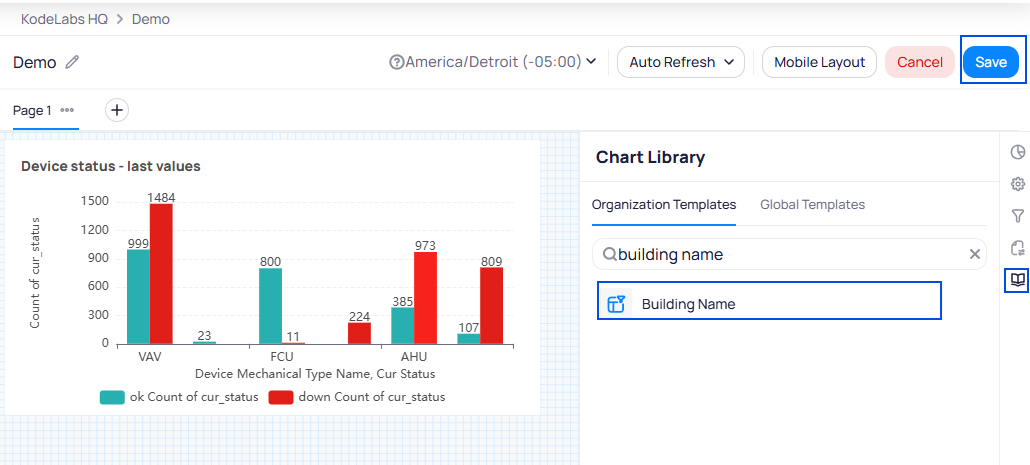1030x465 pixels.
Task: Click the Save button
Action: pyautogui.click(x=991, y=62)
